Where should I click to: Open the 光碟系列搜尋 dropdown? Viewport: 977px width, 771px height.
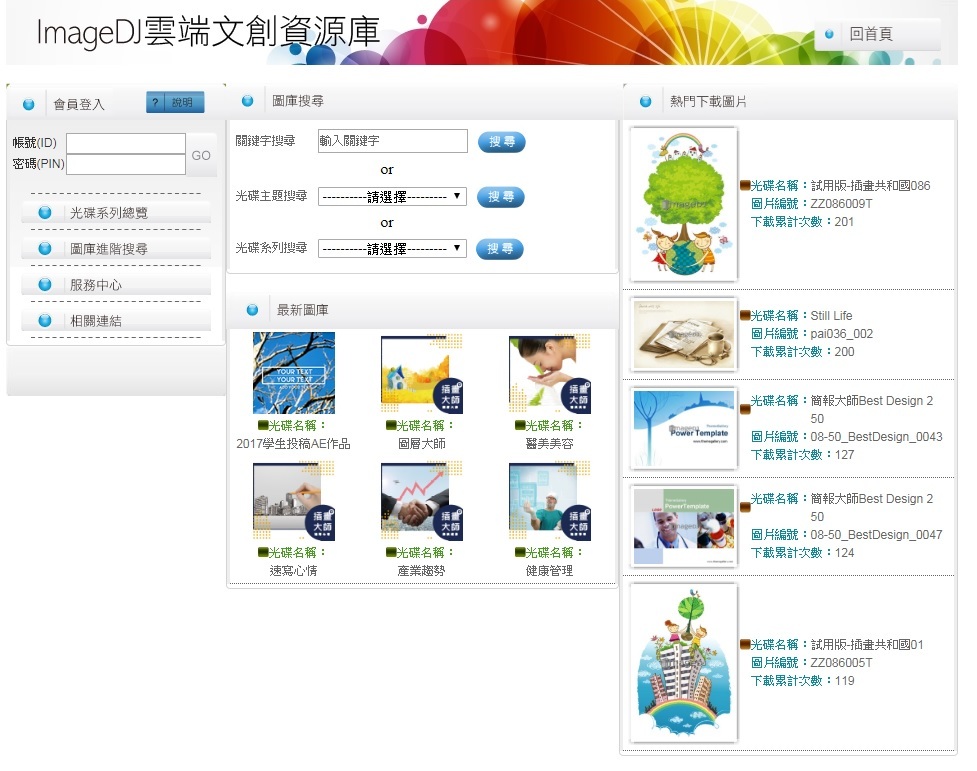click(393, 249)
